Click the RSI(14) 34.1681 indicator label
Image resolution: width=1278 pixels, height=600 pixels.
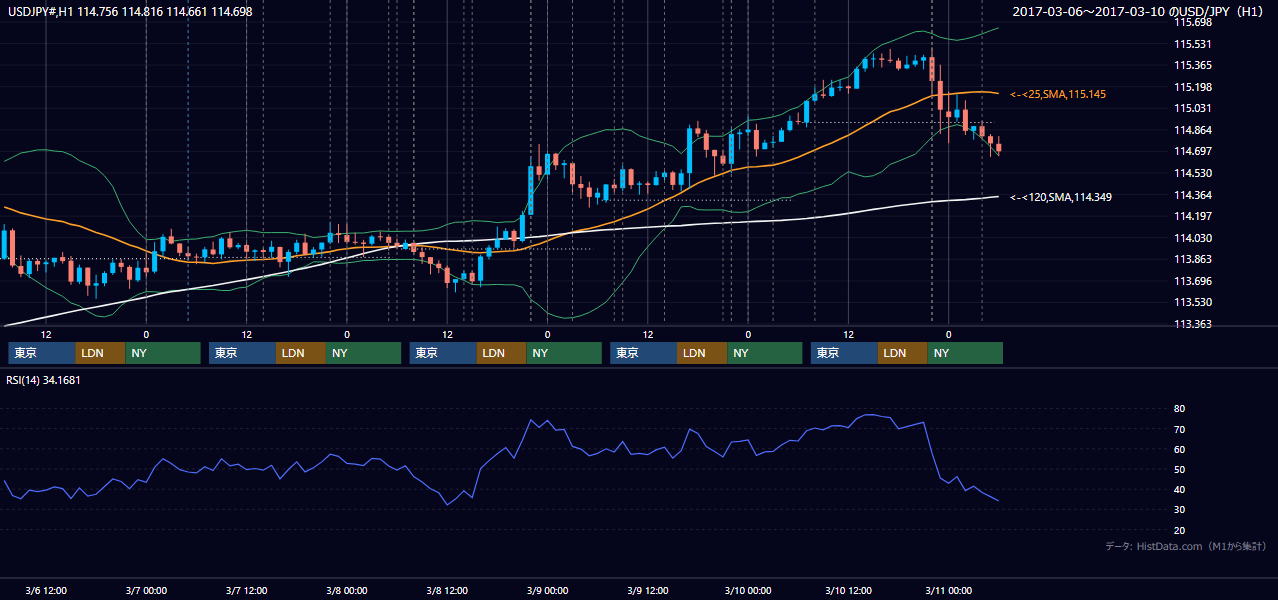[43, 380]
